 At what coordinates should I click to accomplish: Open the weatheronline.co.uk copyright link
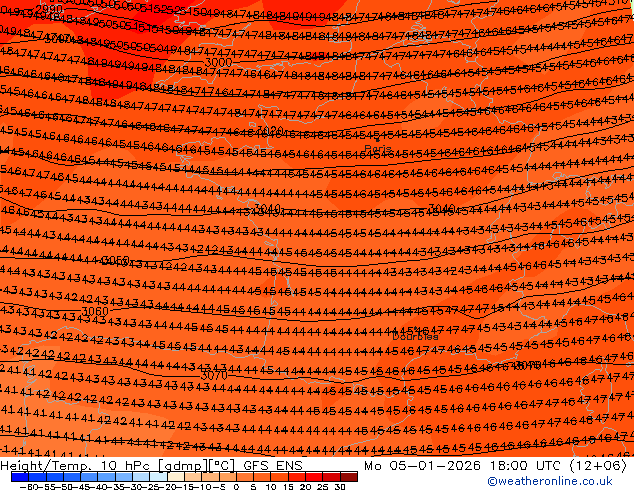[550, 481]
